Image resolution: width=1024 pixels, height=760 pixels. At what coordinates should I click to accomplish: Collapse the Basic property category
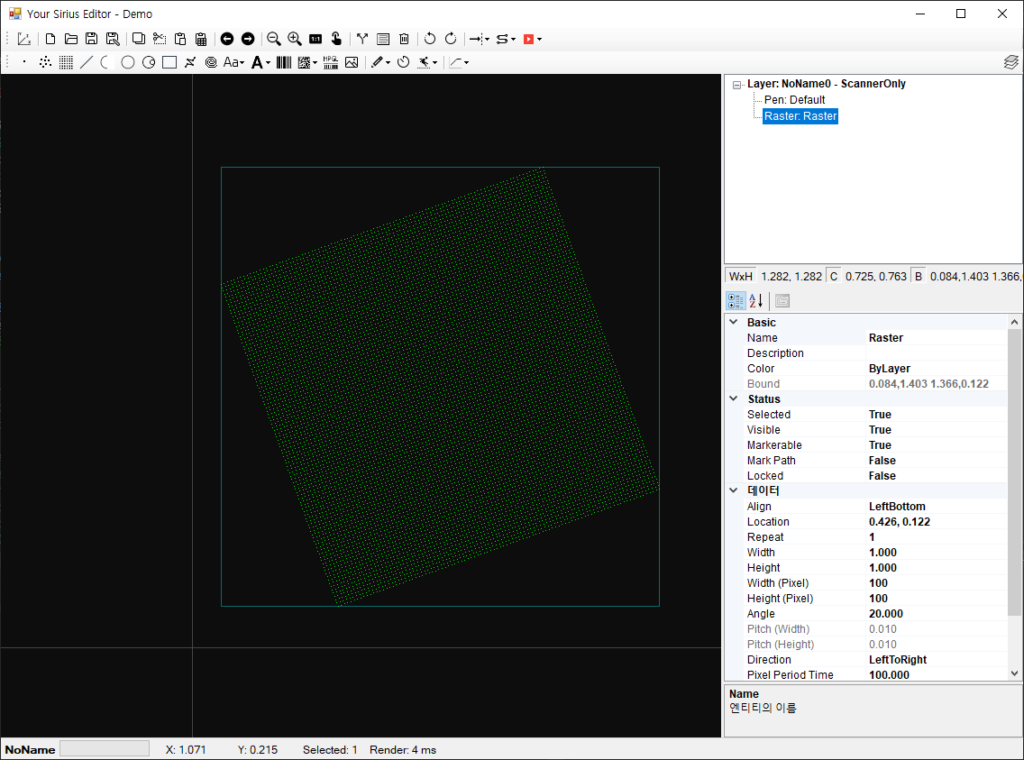pyautogui.click(x=735, y=323)
